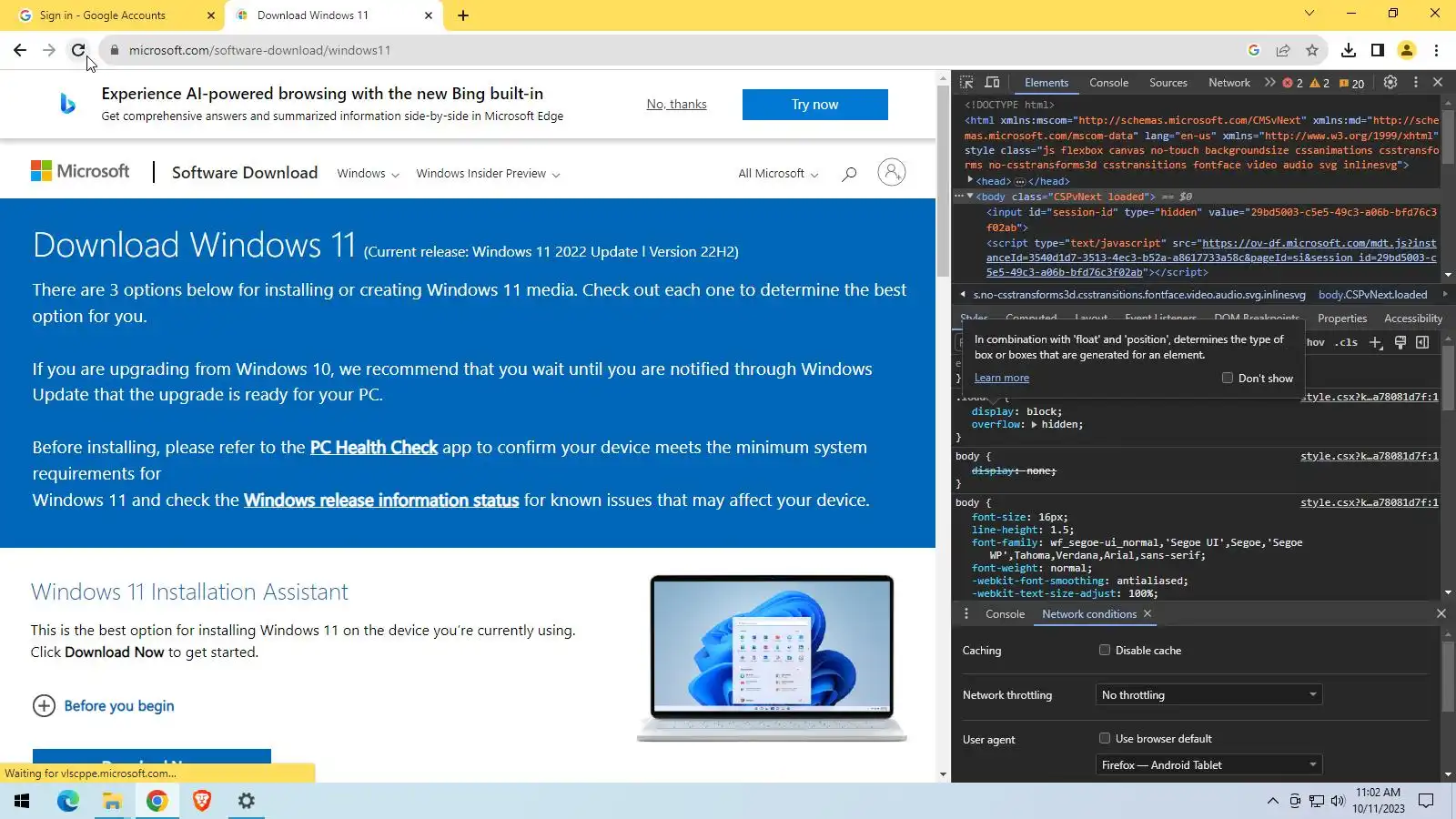Click the browser Back arrow
Screen dimensions: 1456x819
[20, 50]
